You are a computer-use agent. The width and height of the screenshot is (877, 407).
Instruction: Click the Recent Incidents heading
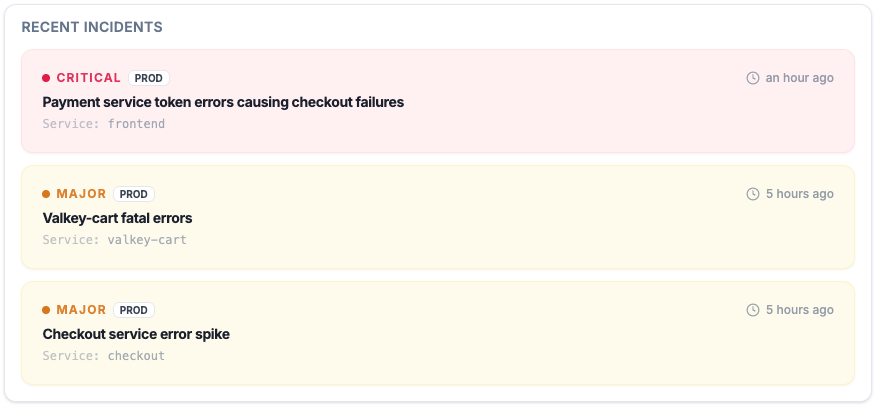[92, 27]
